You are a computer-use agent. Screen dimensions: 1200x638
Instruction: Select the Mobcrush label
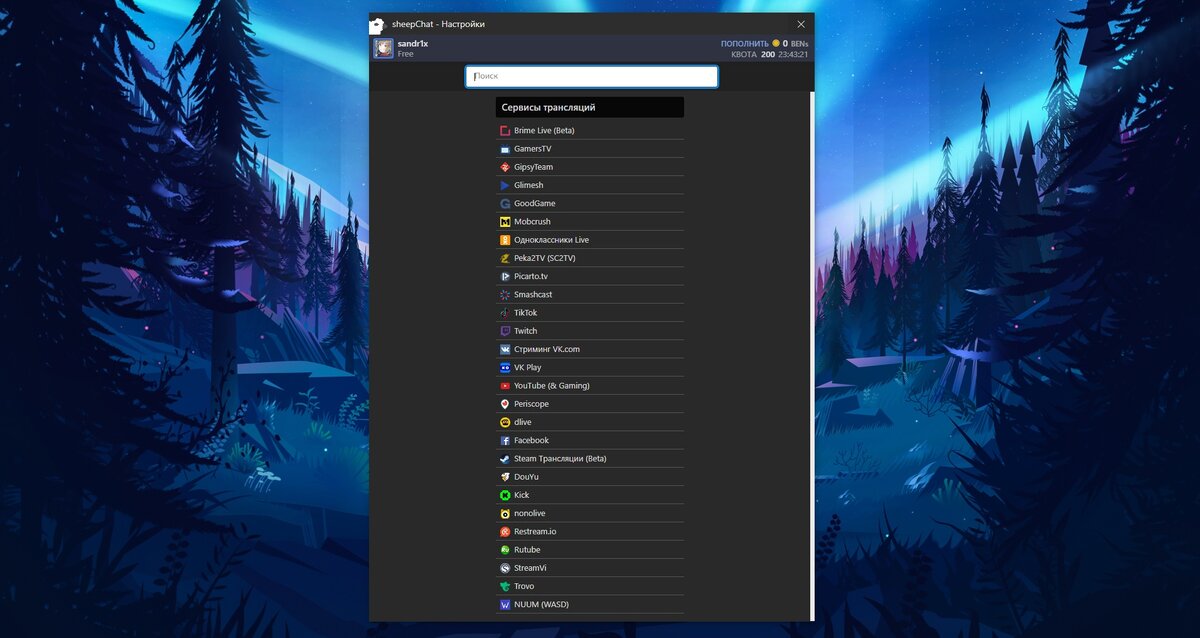532,222
